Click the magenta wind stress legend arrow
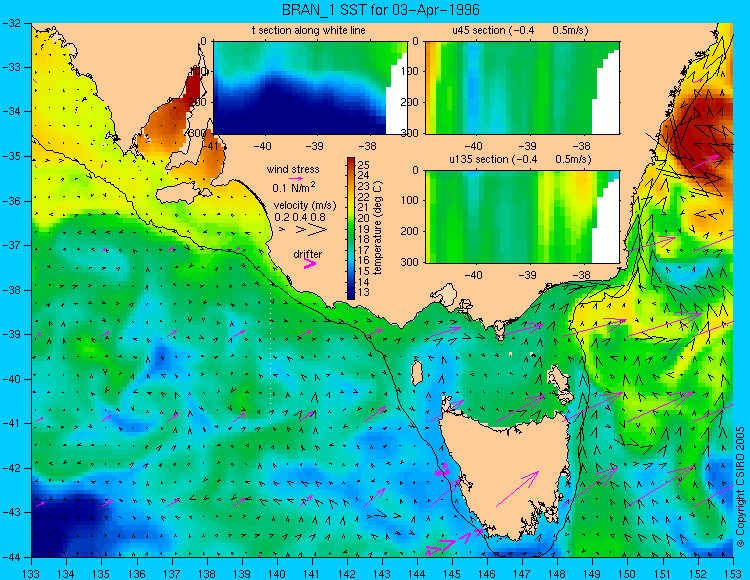 (x=296, y=178)
